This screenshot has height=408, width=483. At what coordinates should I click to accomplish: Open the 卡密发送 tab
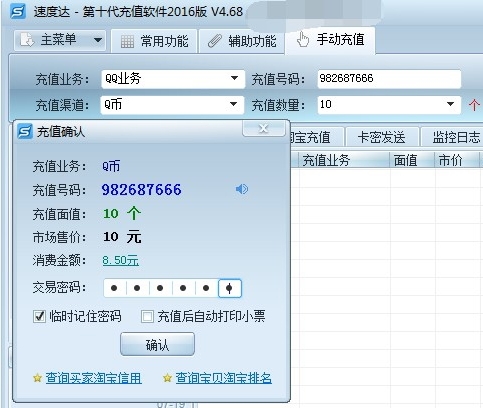coord(382,137)
